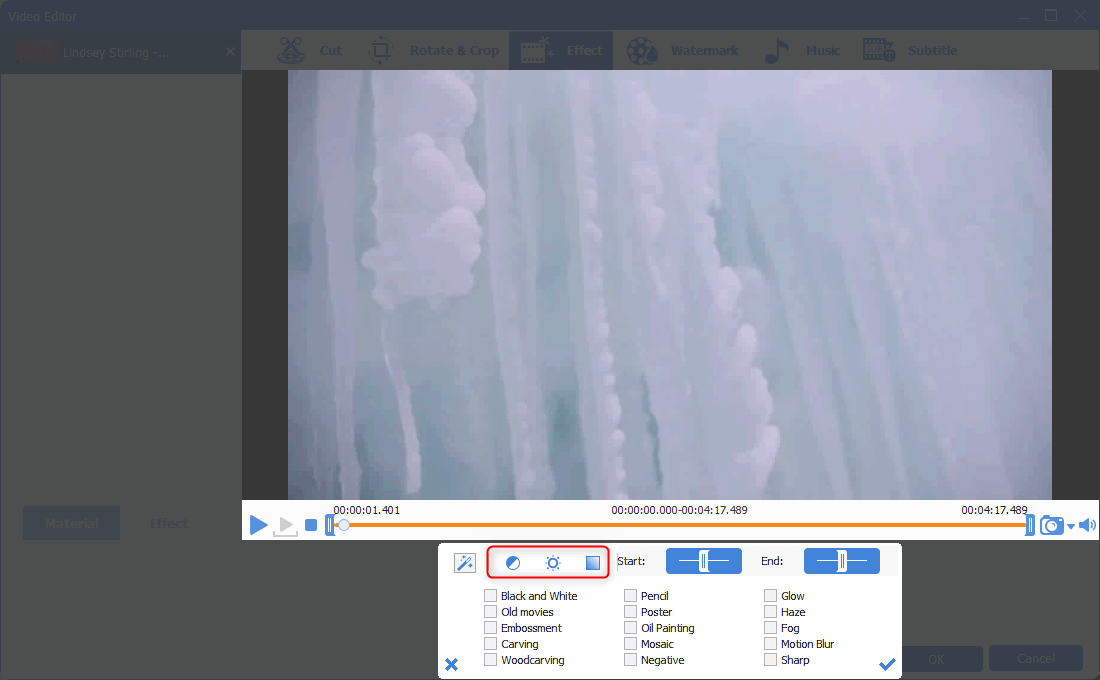Enable the Black and White effect
1100x680 pixels.
pyautogui.click(x=491, y=596)
